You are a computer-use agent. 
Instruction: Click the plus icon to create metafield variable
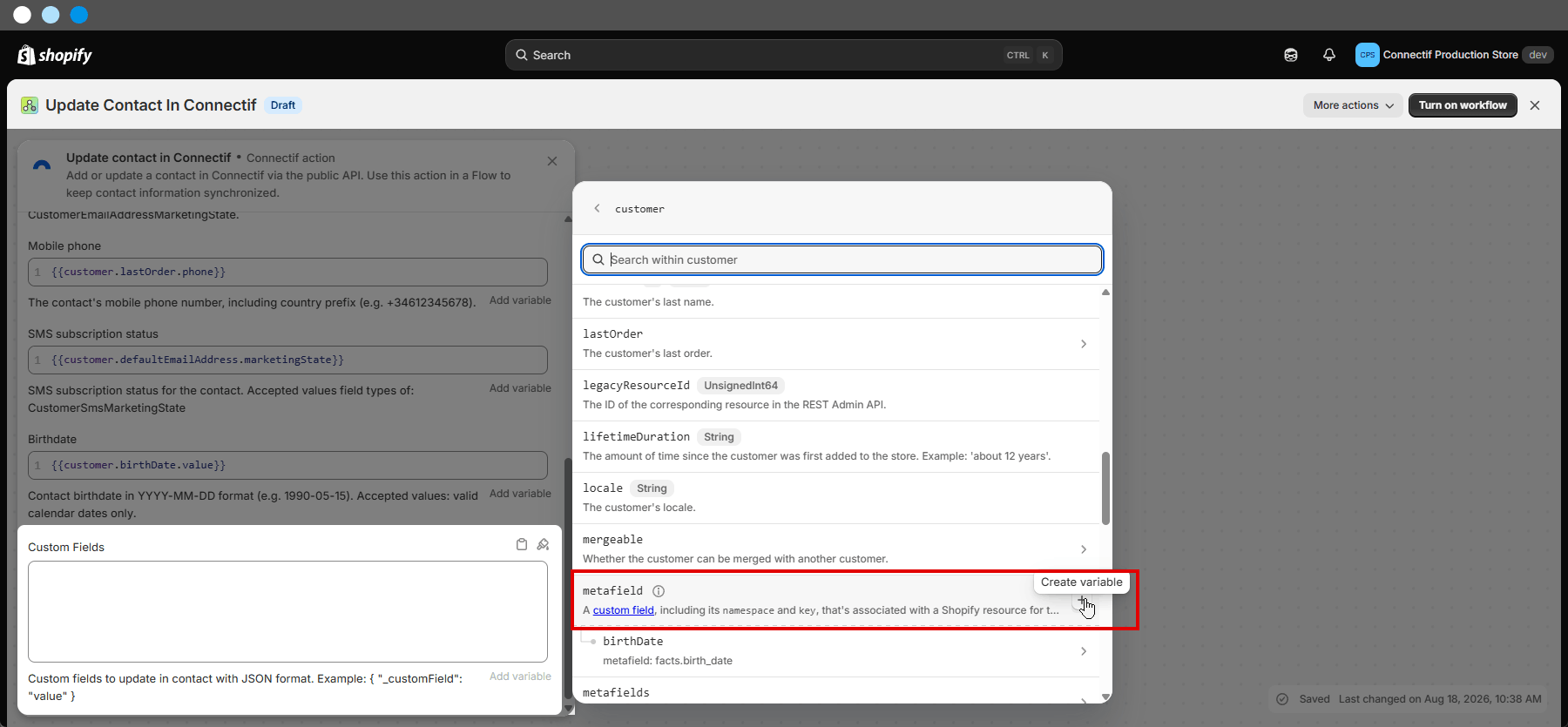coord(1082,602)
